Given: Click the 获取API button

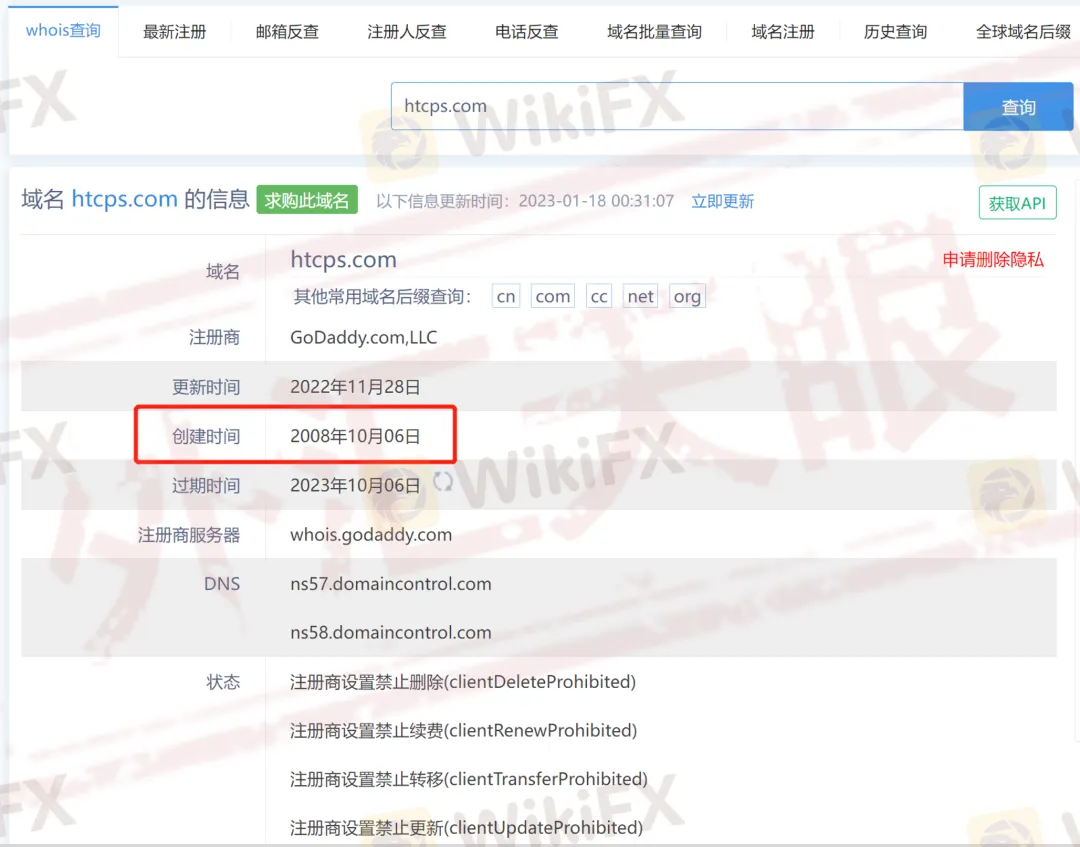Looking at the screenshot, I should (x=1017, y=203).
